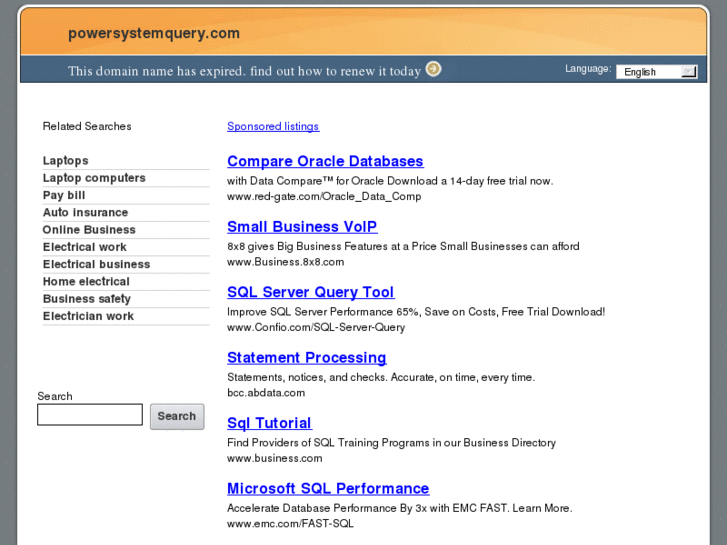Select Laptop computers related search
Screen dimensions: 727x545
tap(94, 178)
